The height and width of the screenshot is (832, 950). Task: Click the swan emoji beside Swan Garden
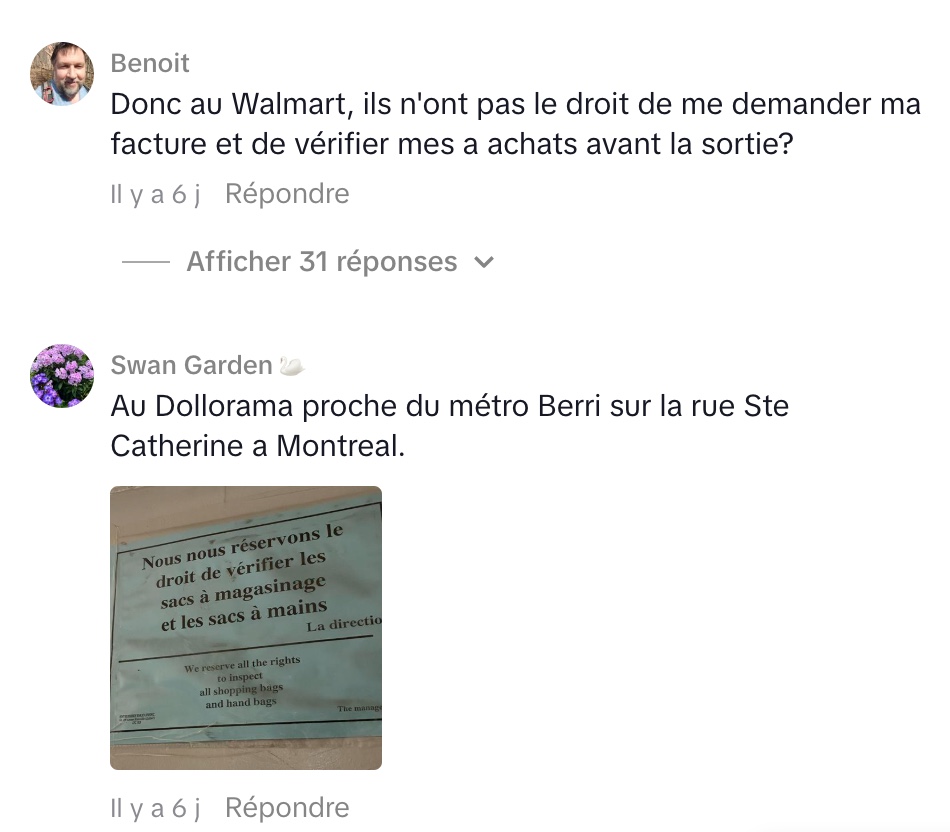(291, 365)
